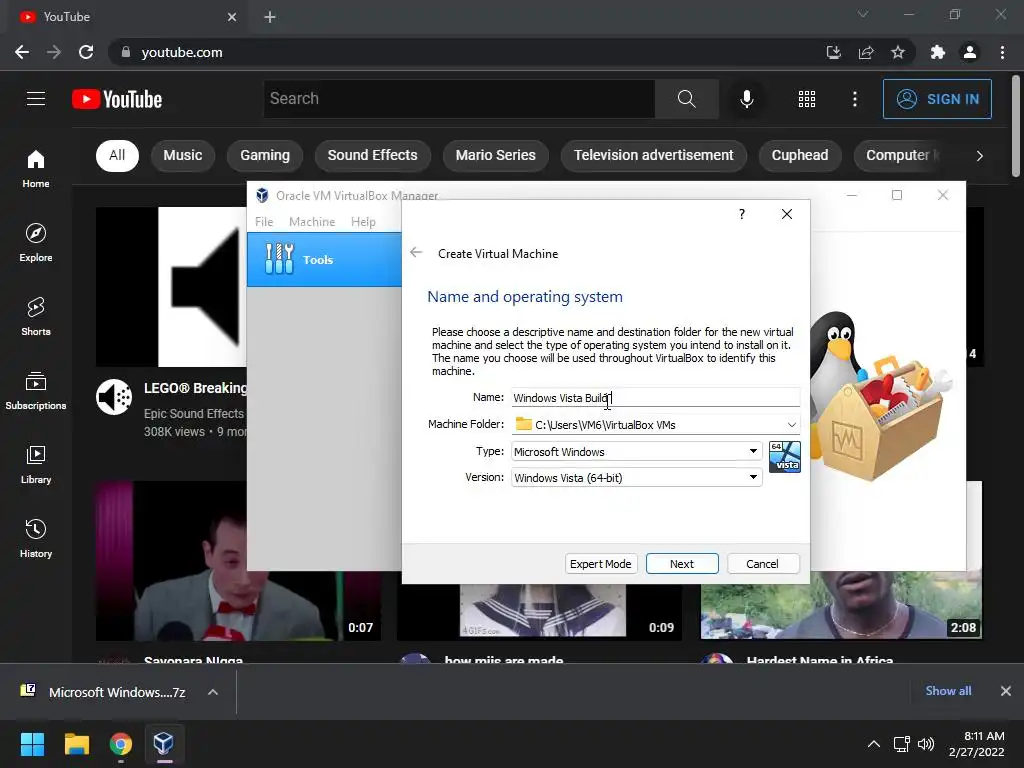Click the clock and date in taskbar
The image size is (1024, 768).
pyautogui.click(x=976, y=744)
